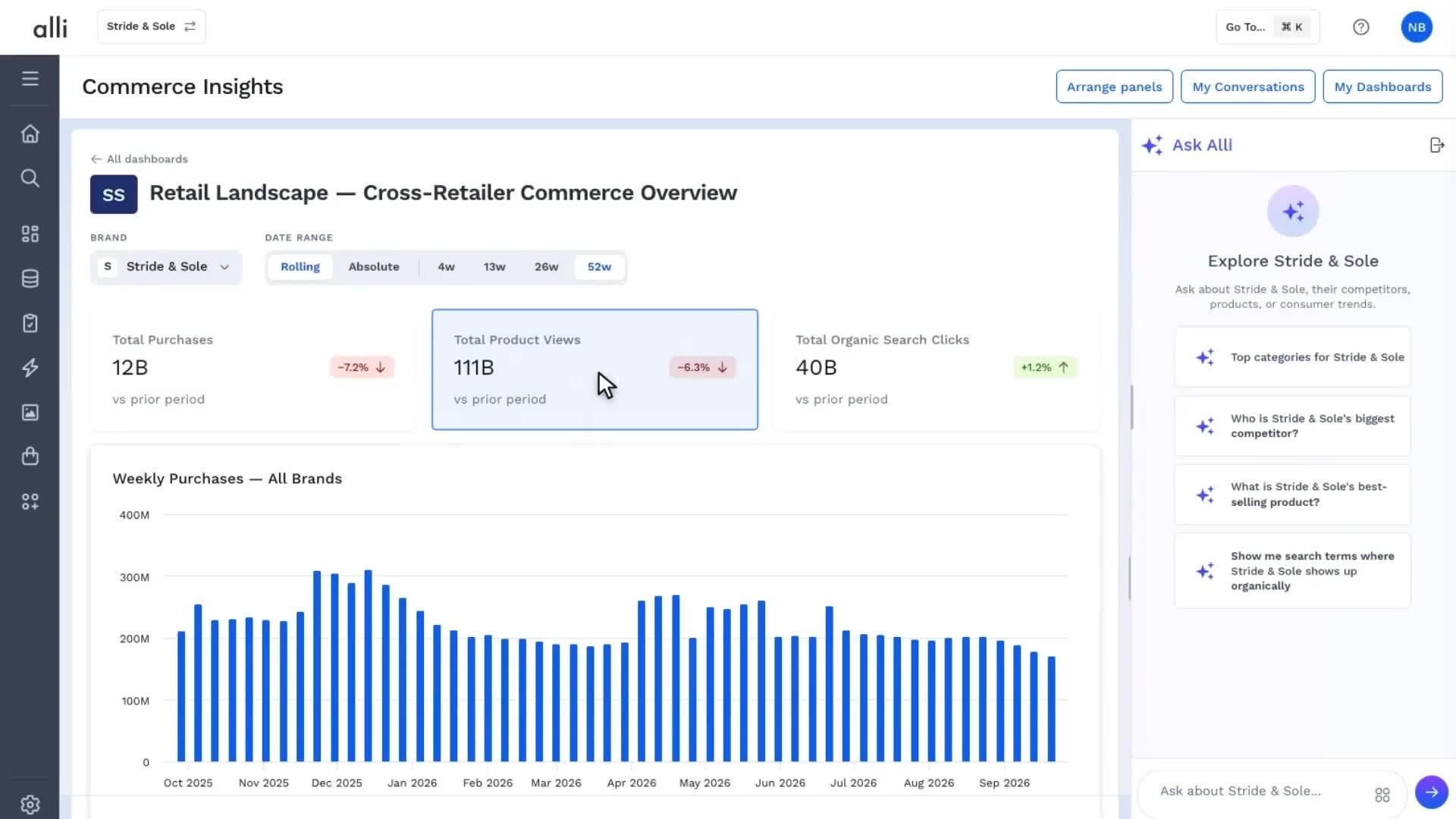
Task: Expand the Stride & Sole brand dropdown
Action: (166, 267)
